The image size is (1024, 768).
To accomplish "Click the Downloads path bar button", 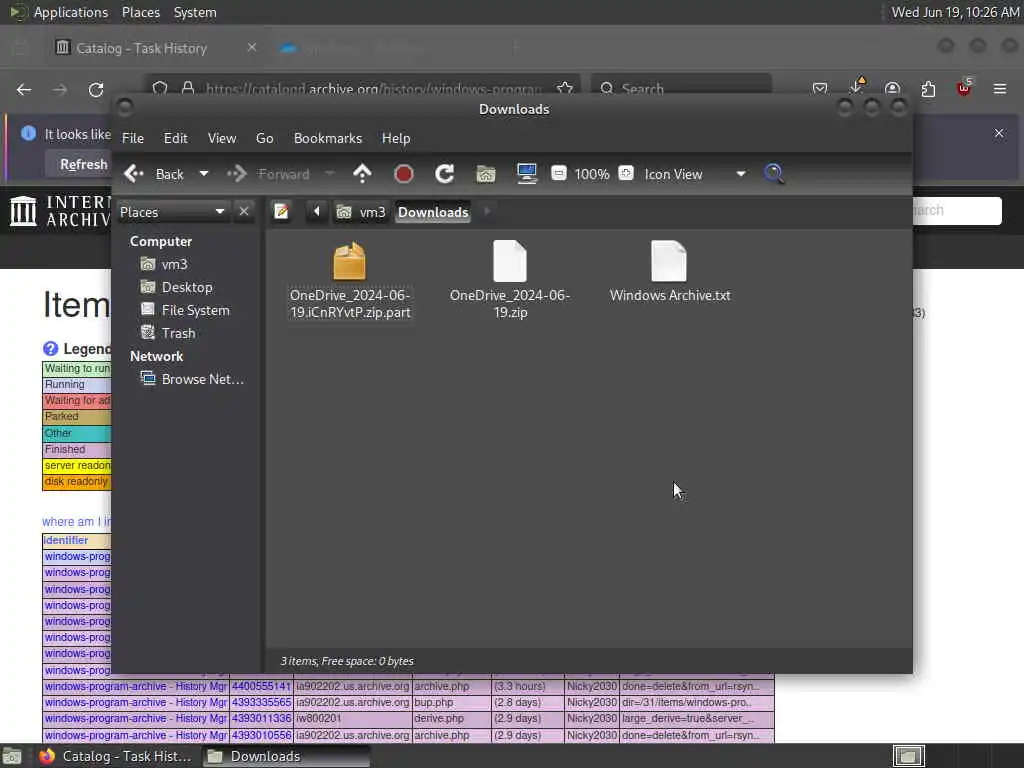I will 433,212.
